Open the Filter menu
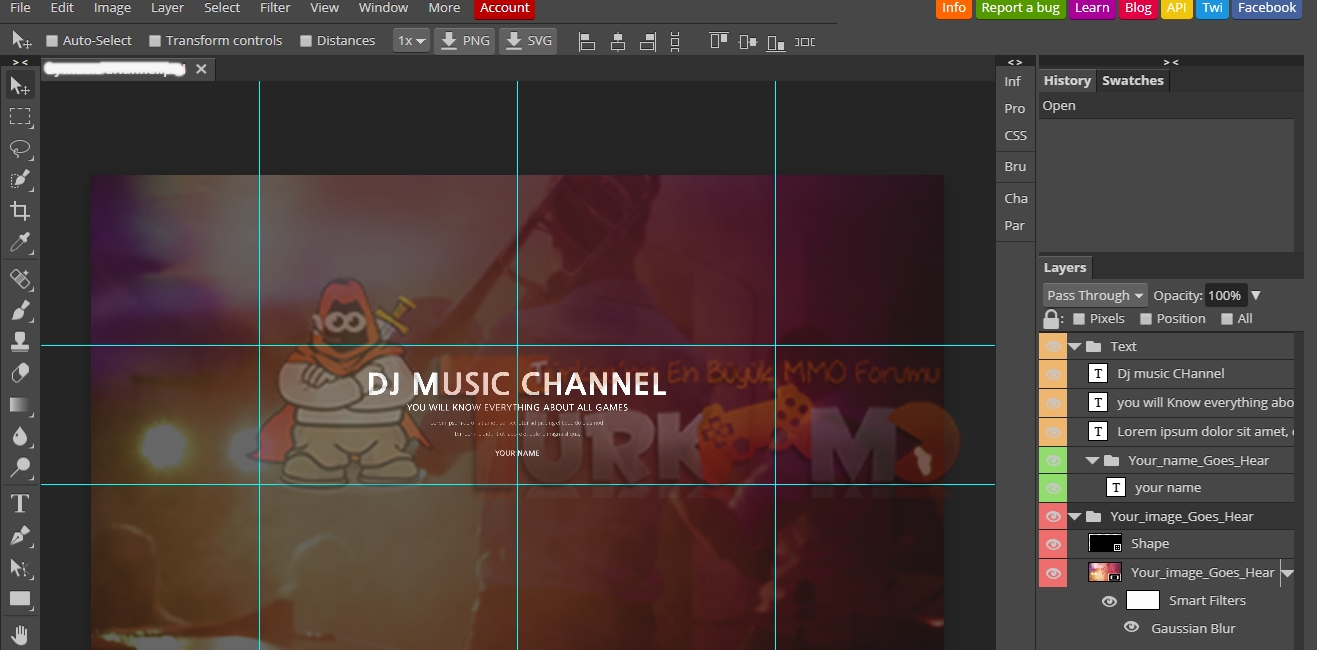 pyautogui.click(x=275, y=8)
